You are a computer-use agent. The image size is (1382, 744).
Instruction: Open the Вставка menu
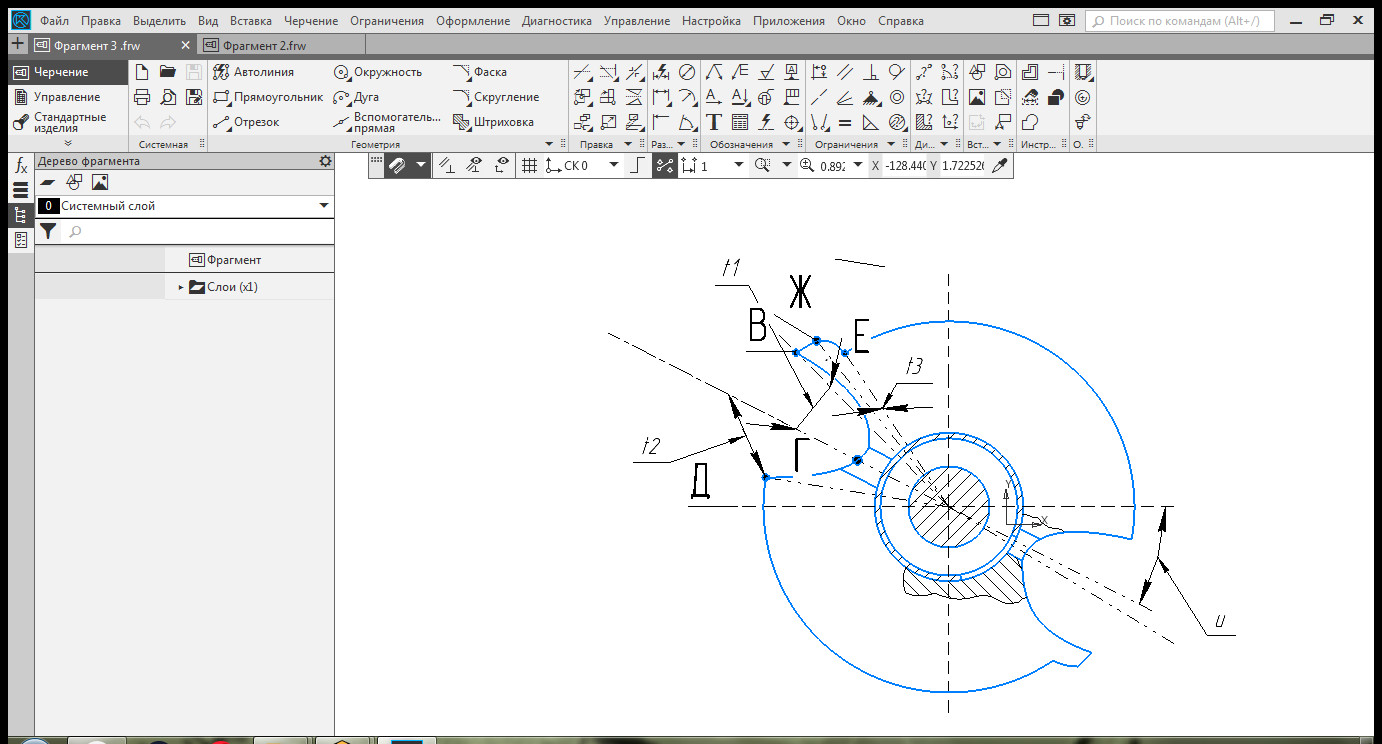point(250,20)
